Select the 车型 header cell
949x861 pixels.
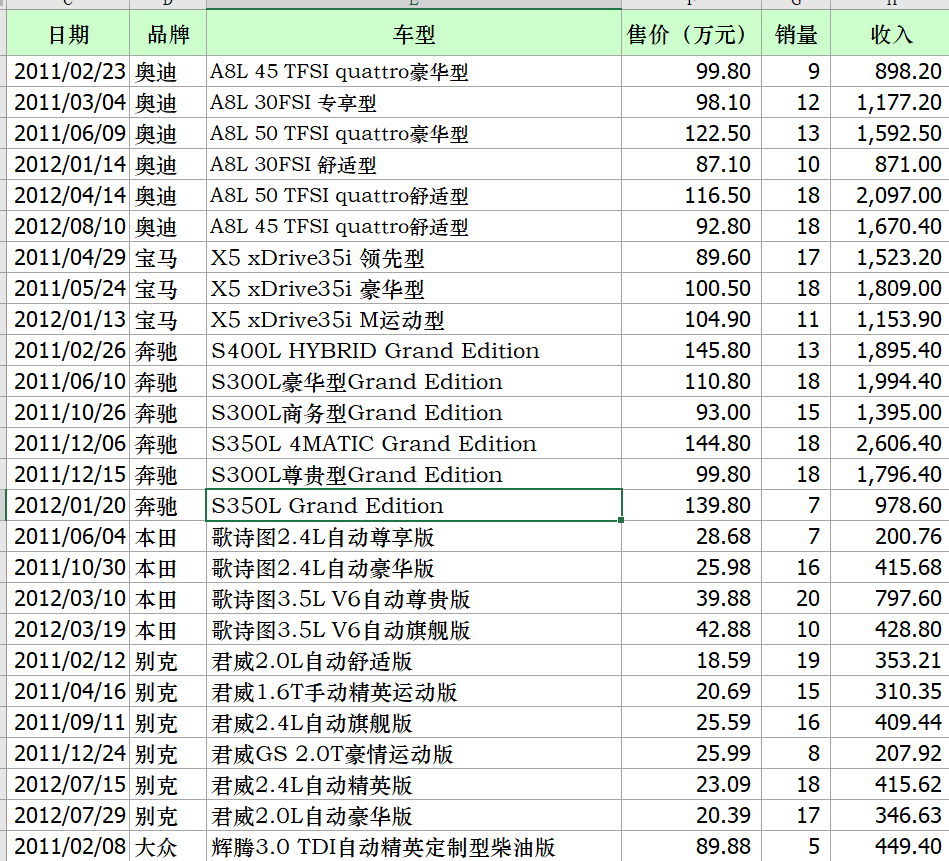point(413,33)
